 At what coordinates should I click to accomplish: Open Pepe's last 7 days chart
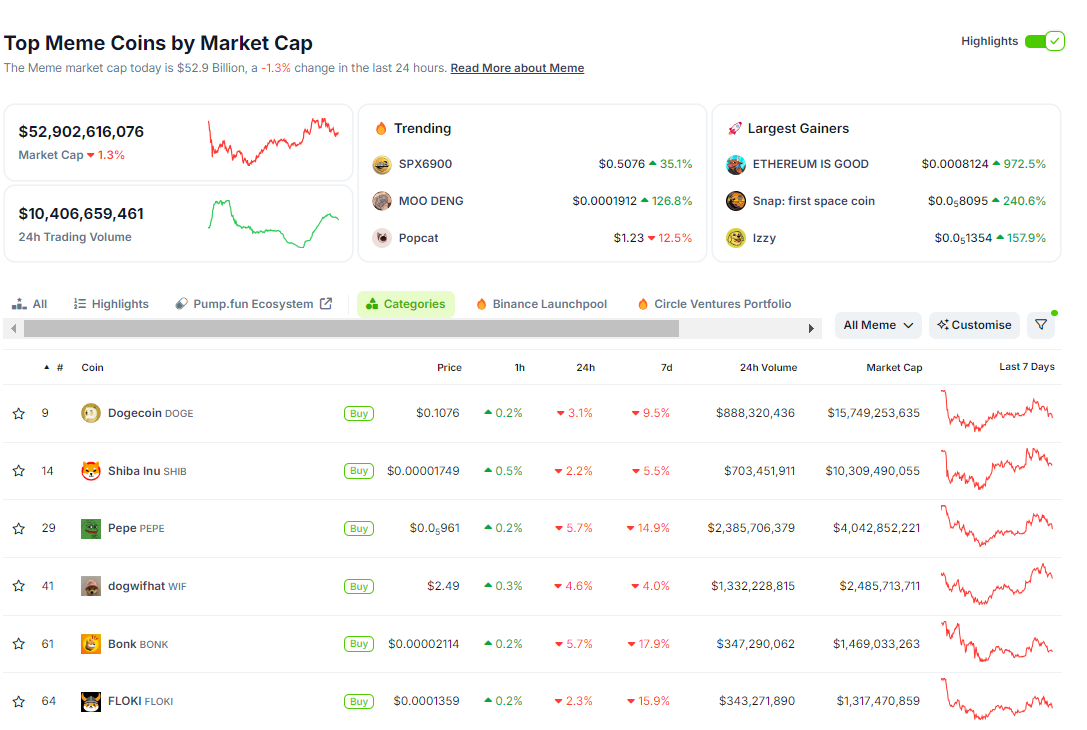(x=997, y=526)
